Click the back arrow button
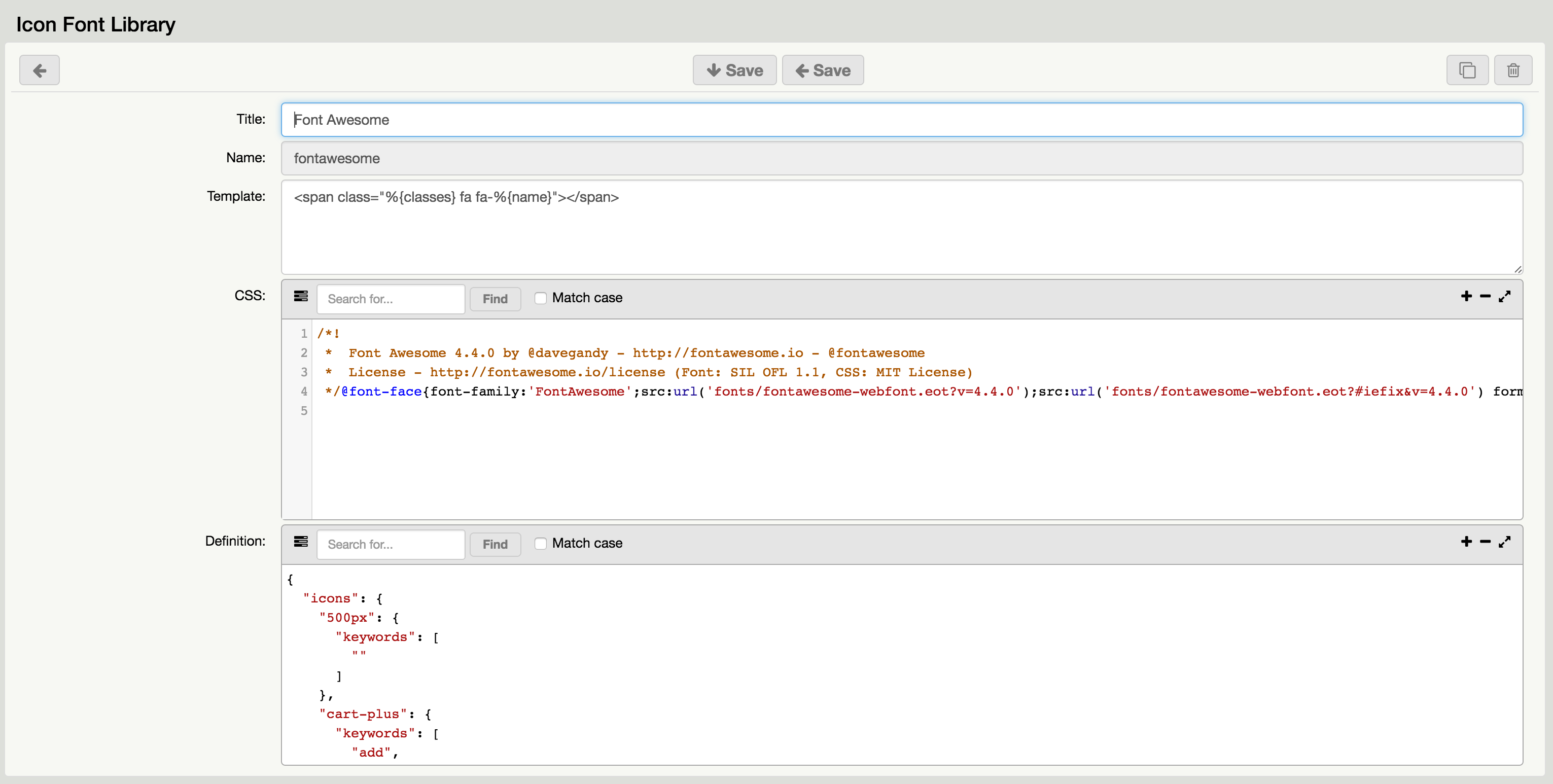The width and height of the screenshot is (1553, 784). click(x=39, y=70)
